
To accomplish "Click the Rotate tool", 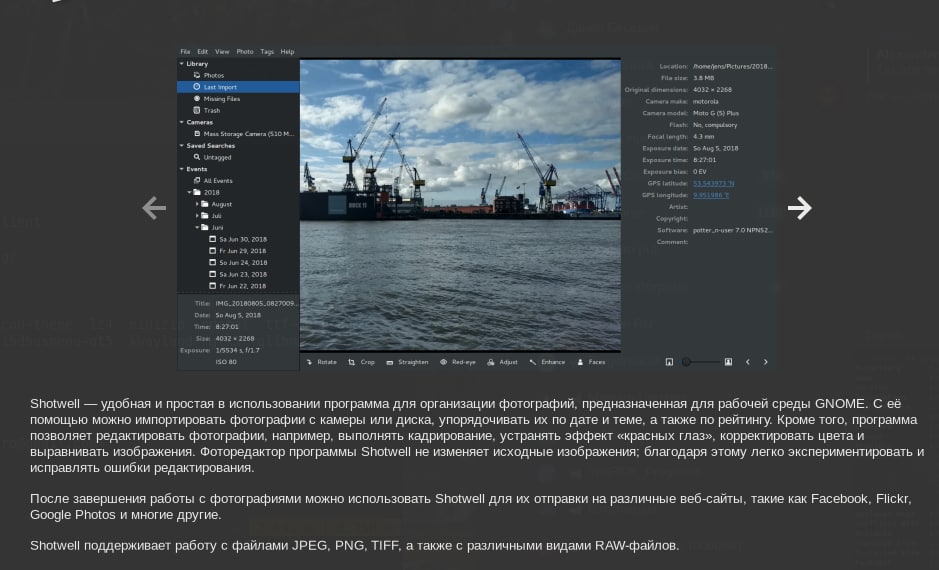I will coord(322,362).
